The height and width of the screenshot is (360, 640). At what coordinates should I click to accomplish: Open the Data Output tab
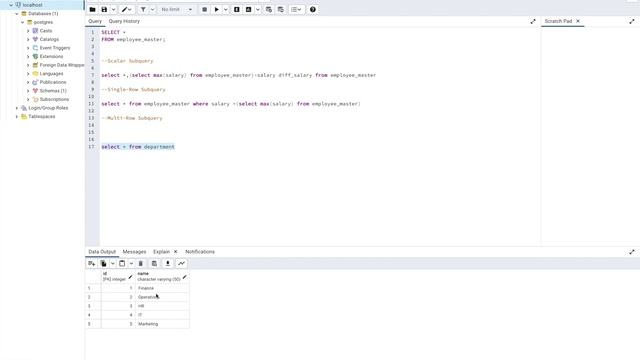pyautogui.click(x=102, y=252)
